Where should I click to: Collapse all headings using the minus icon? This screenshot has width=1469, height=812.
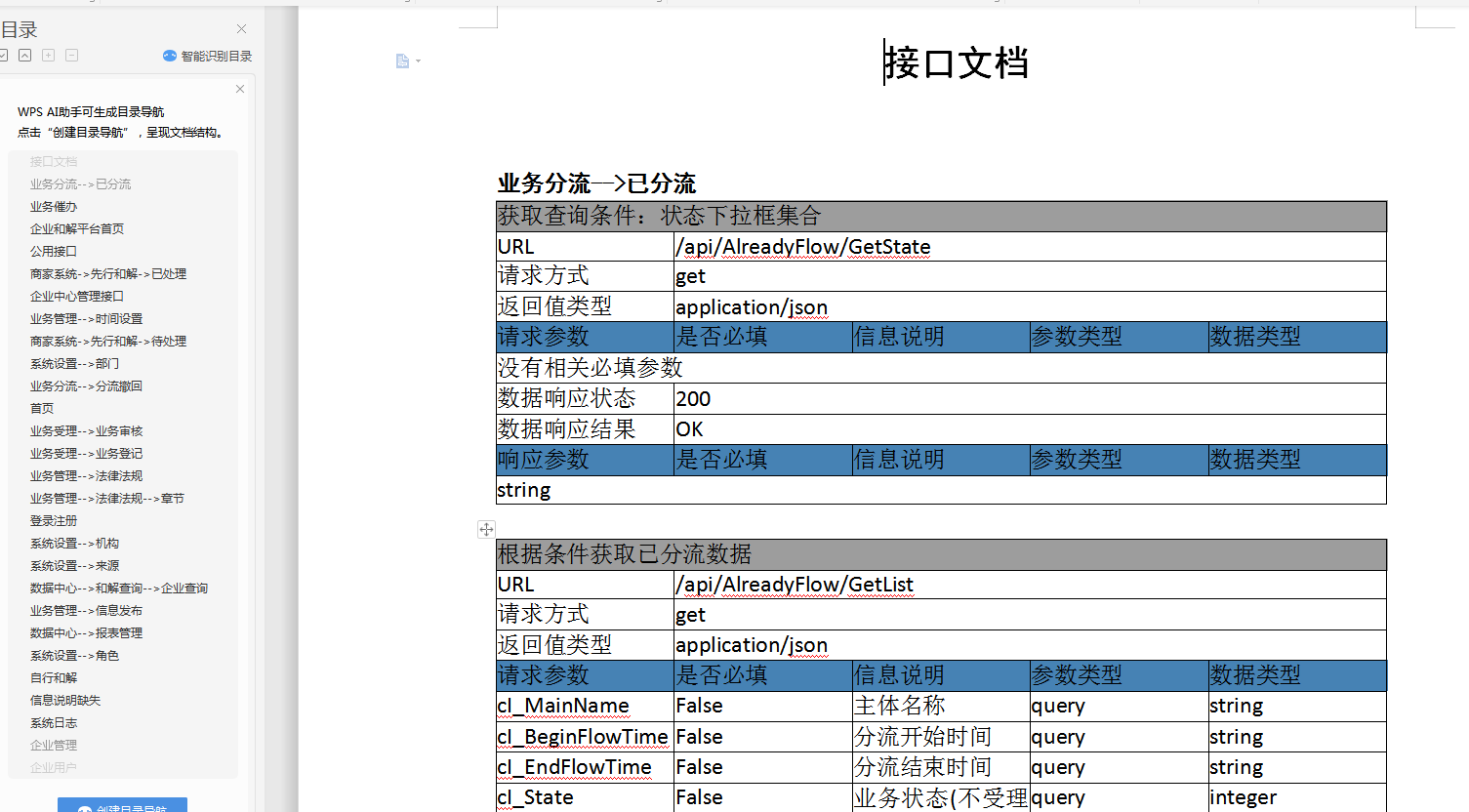click(70, 56)
